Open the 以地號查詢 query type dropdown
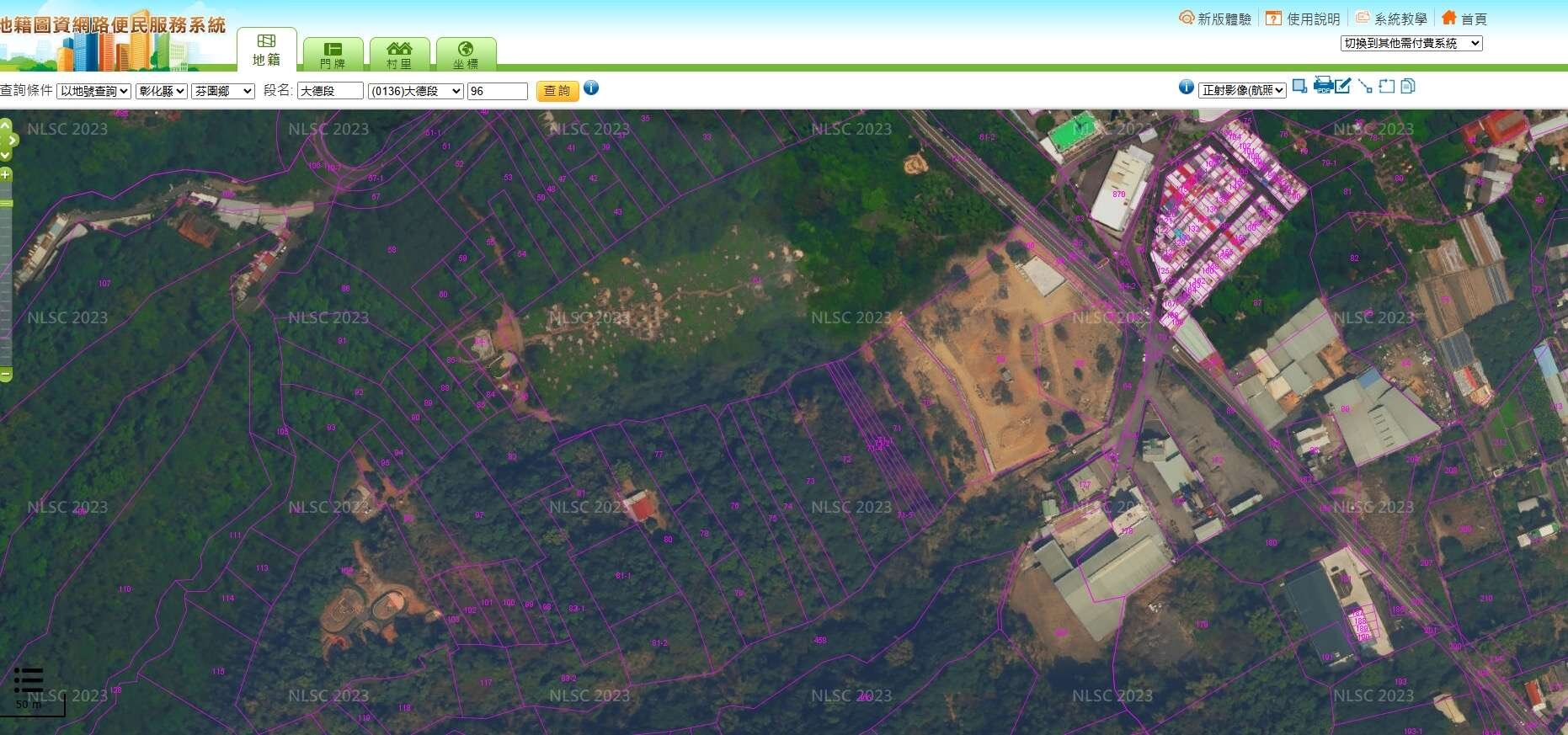The width and height of the screenshot is (1568, 735). coord(93,91)
